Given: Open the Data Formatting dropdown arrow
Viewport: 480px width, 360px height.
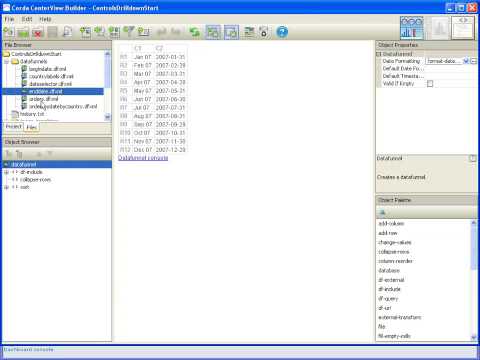Looking at the screenshot, I should tap(466, 61).
